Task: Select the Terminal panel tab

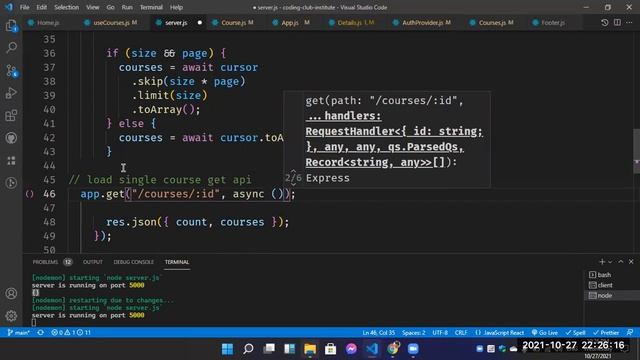Action: tap(177, 262)
